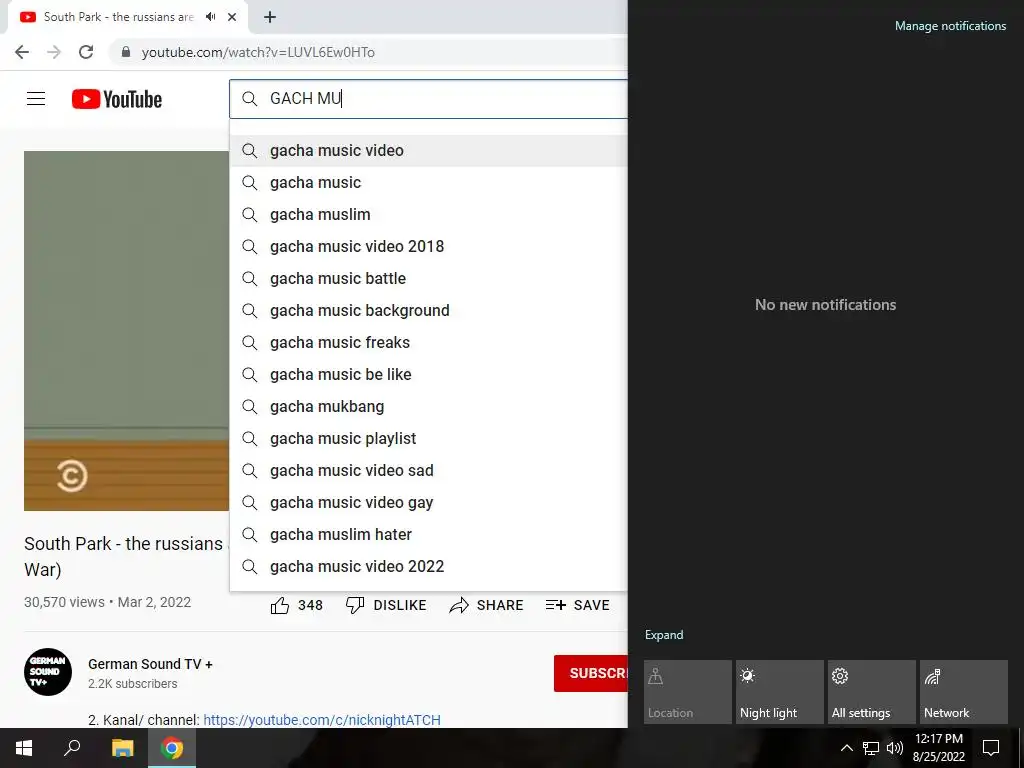The height and width of the screenshot is (768, 1024).
Task: Click the address bar URL
Action: pyautogui.click(x=258, y=52)
